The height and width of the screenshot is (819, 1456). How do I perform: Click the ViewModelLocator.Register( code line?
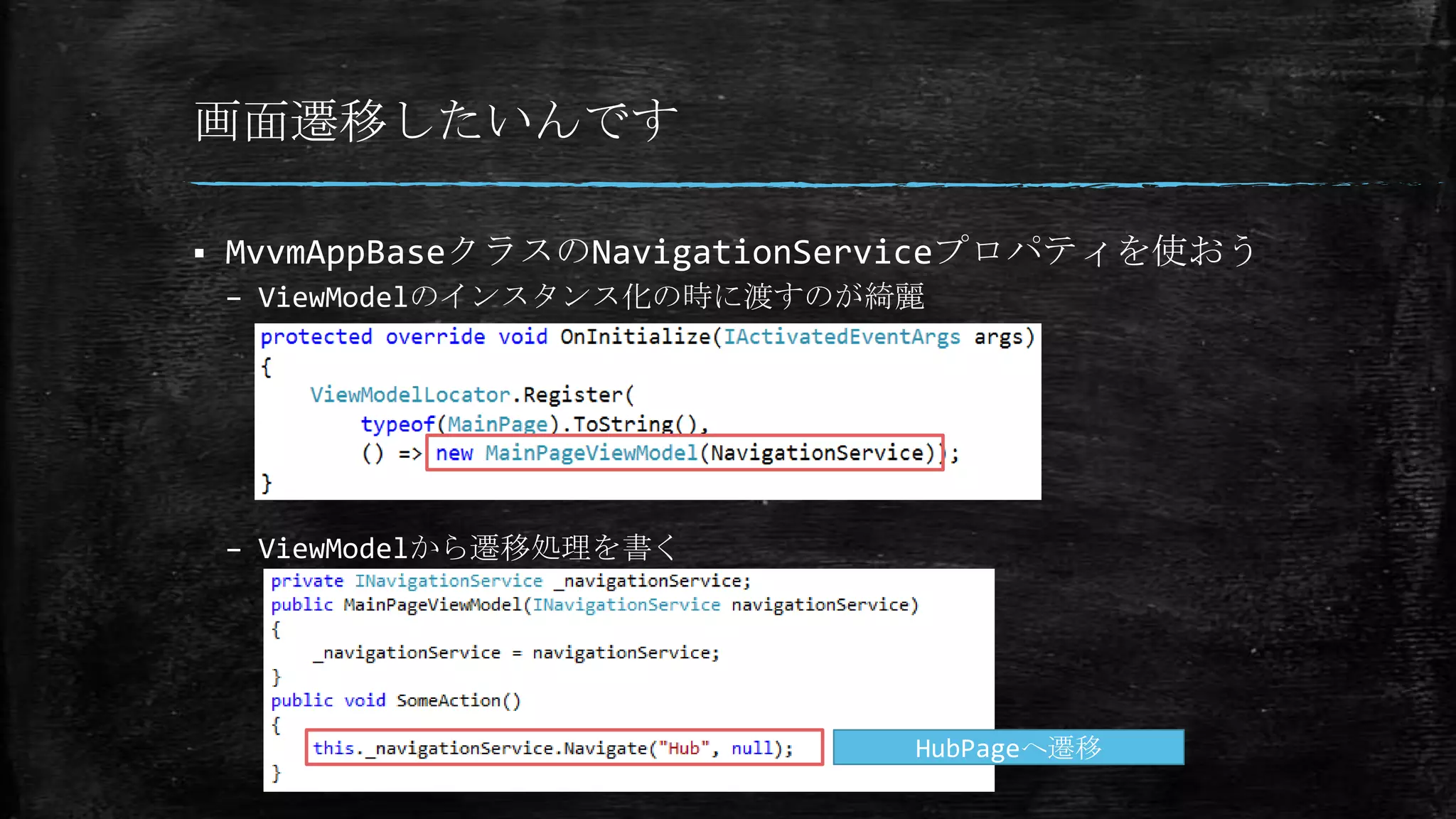tap(471, 395)
